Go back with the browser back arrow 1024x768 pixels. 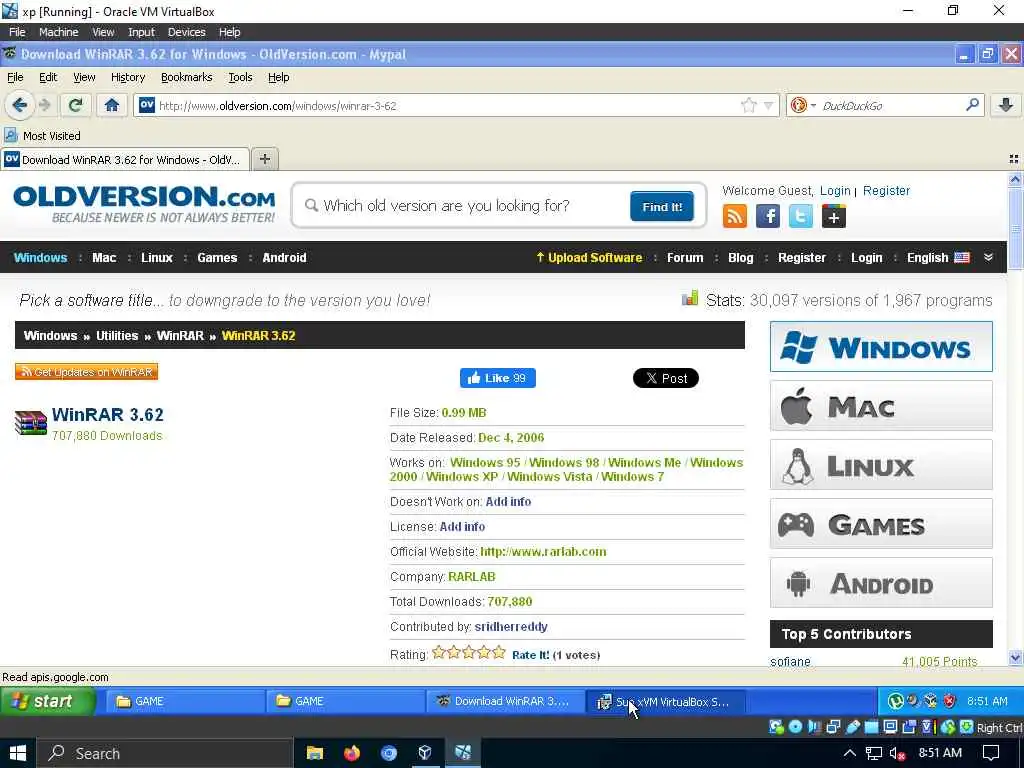click(20, 105)
